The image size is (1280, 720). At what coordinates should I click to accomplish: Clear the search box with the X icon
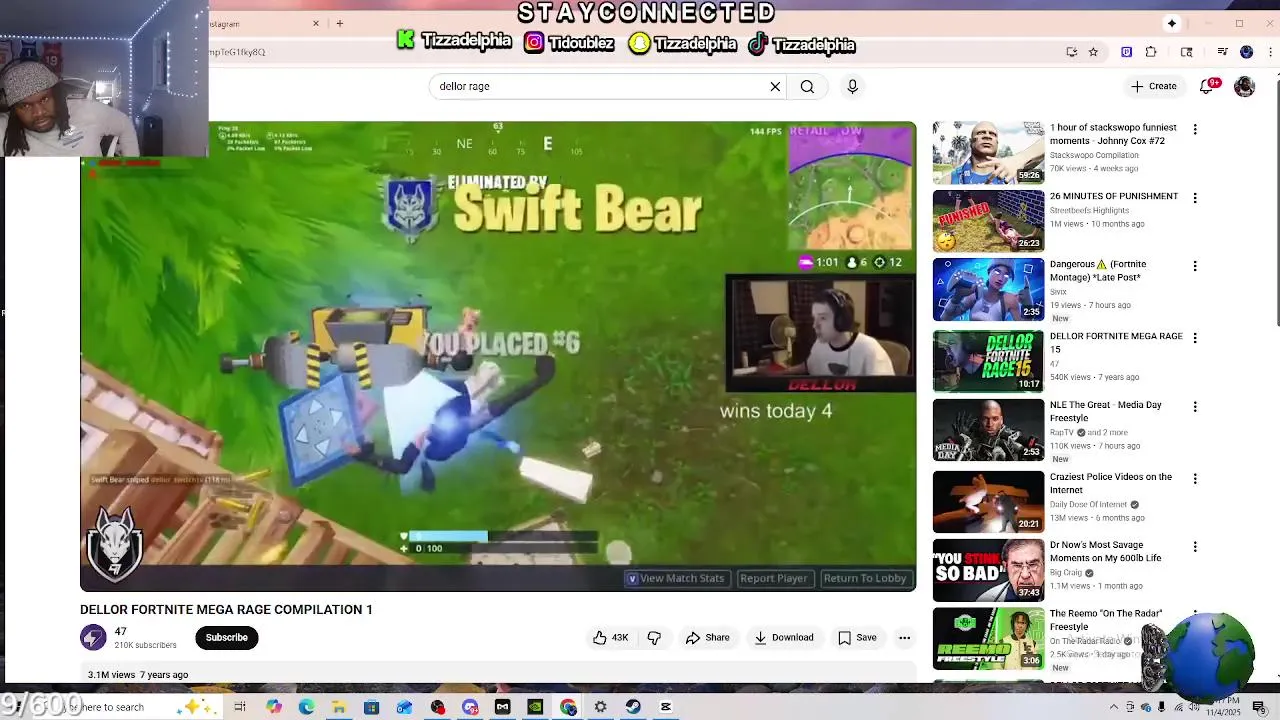coord(775,87)
